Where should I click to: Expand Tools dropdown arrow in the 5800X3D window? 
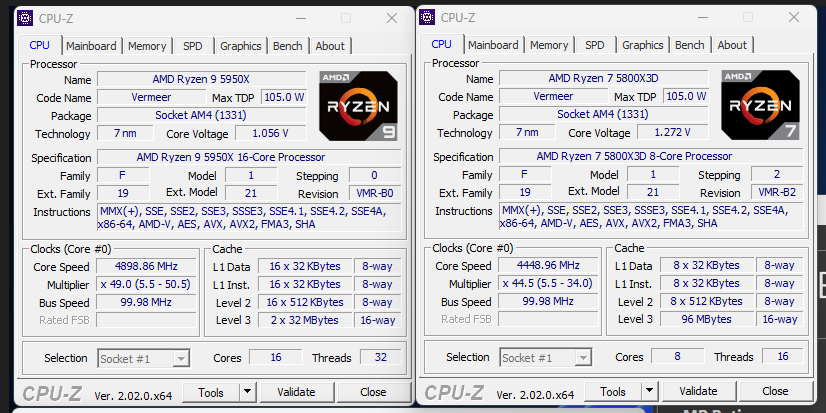650,391
